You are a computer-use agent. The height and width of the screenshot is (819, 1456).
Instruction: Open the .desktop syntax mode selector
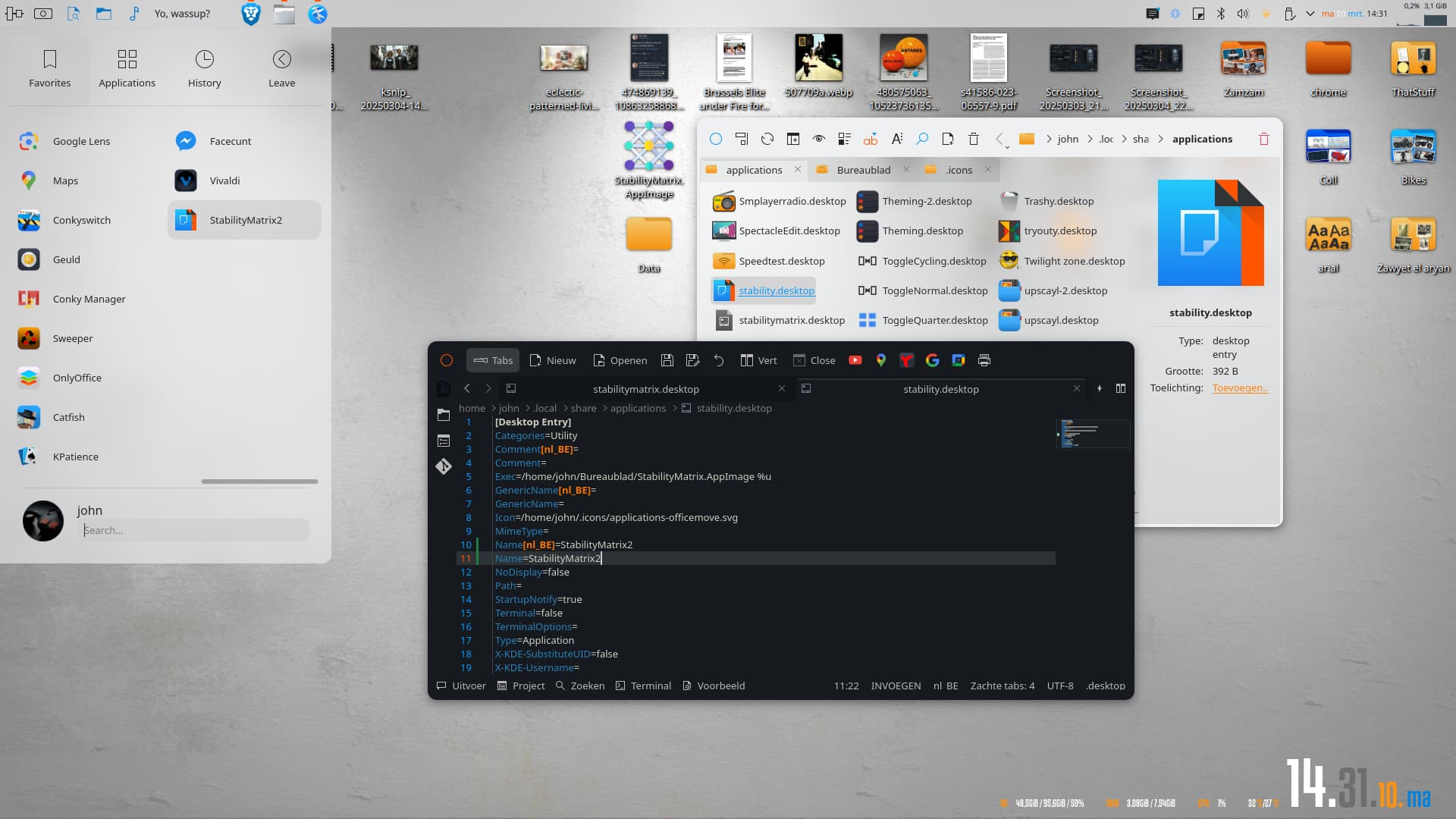[x=1105, y=686]
